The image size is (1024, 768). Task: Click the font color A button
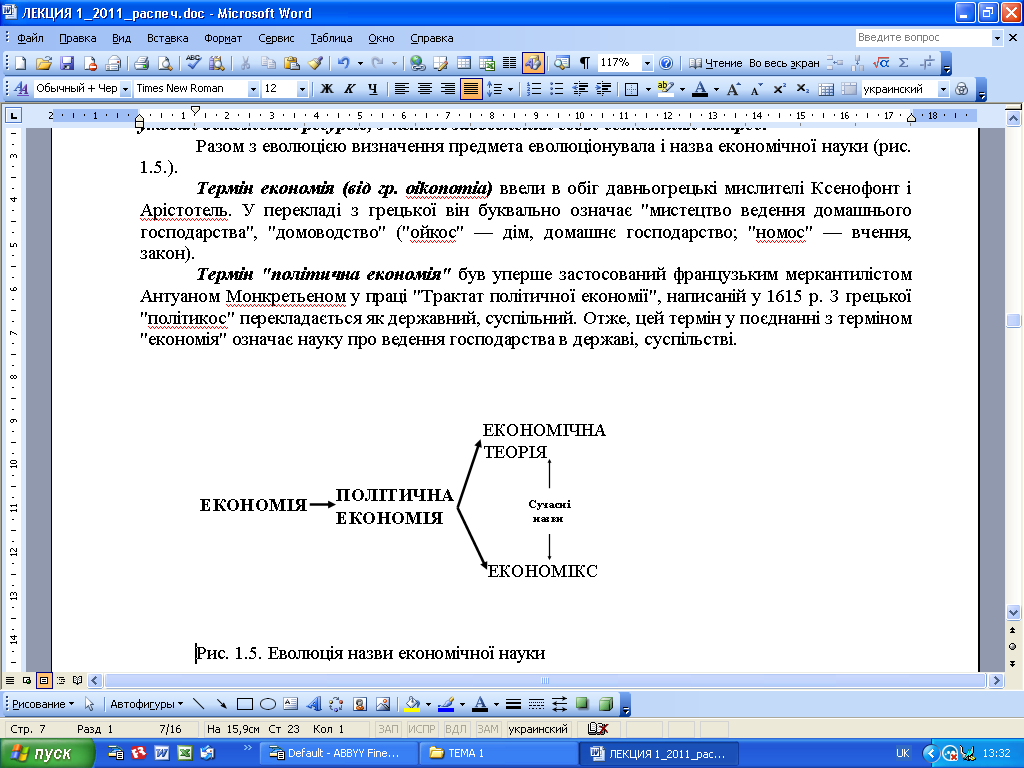[x=700, y=89]
